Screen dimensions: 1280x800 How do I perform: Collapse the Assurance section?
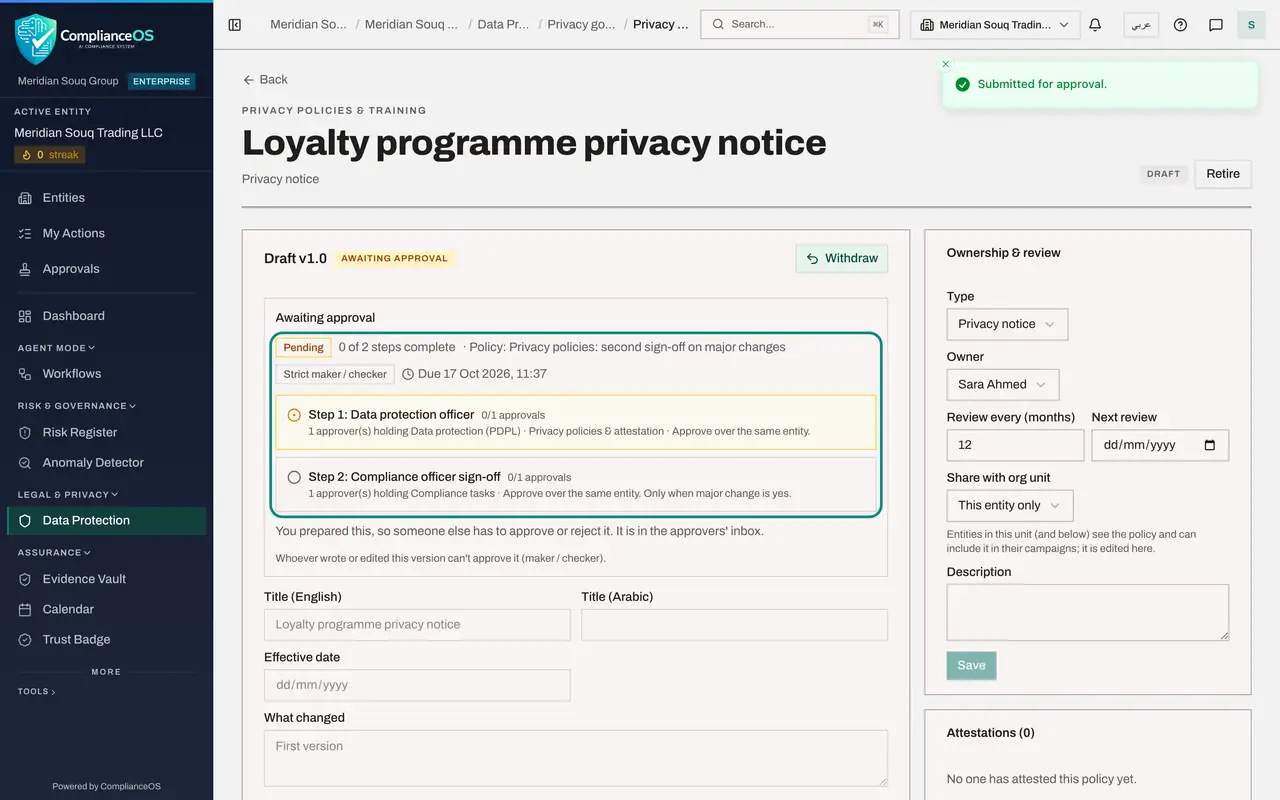(54, 552)
